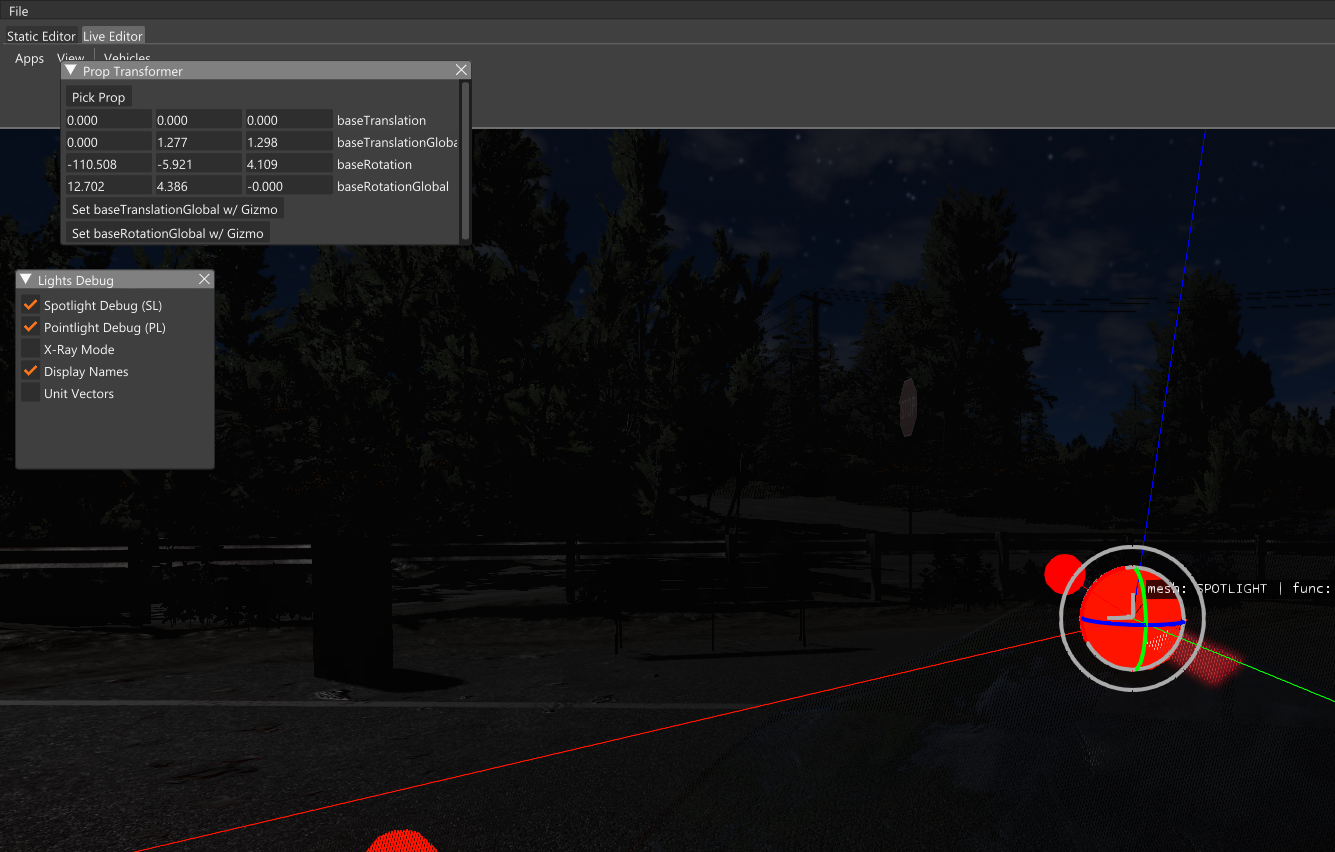This screenshot has height=852, width=1335.
Task: Select the Live Editor tab
Action: click(x=113, y=36)
